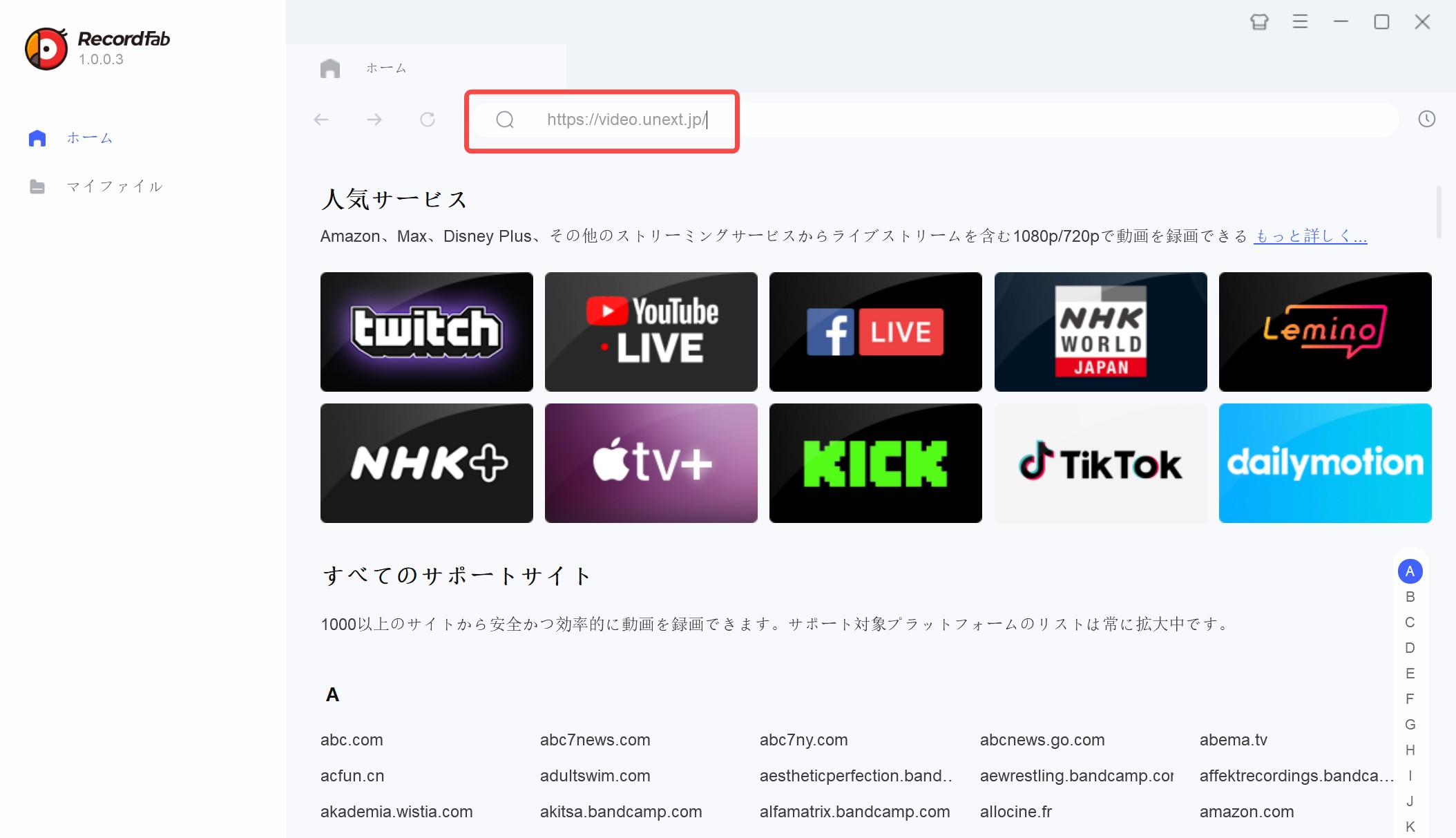
Task: Open the hamburger menu in title bar
Action: [x=1300, y=22]
